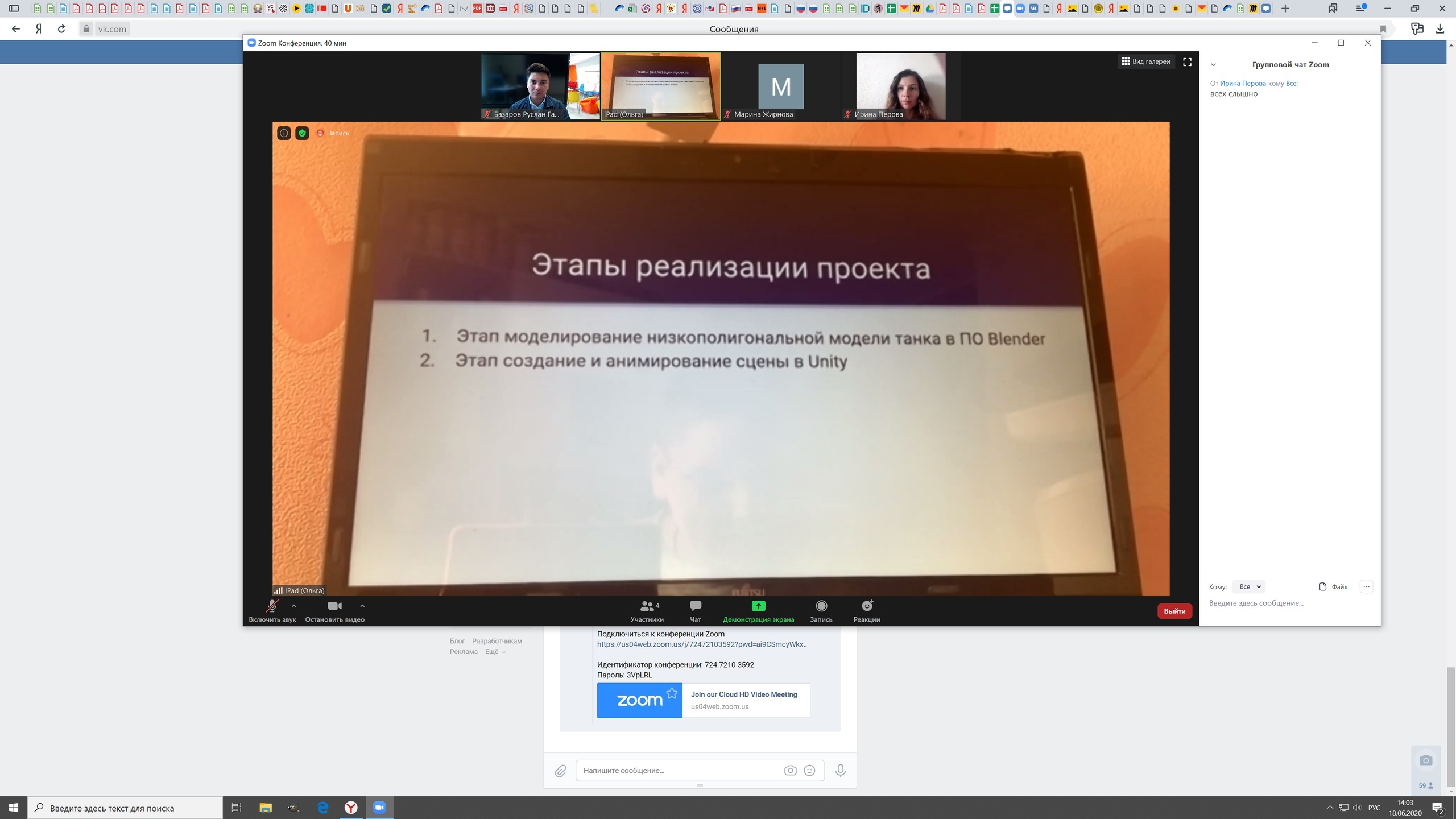Start Демонстрация экрана screen share
The width and height of the screenshot is (1456, 819).
click(758, 611)
